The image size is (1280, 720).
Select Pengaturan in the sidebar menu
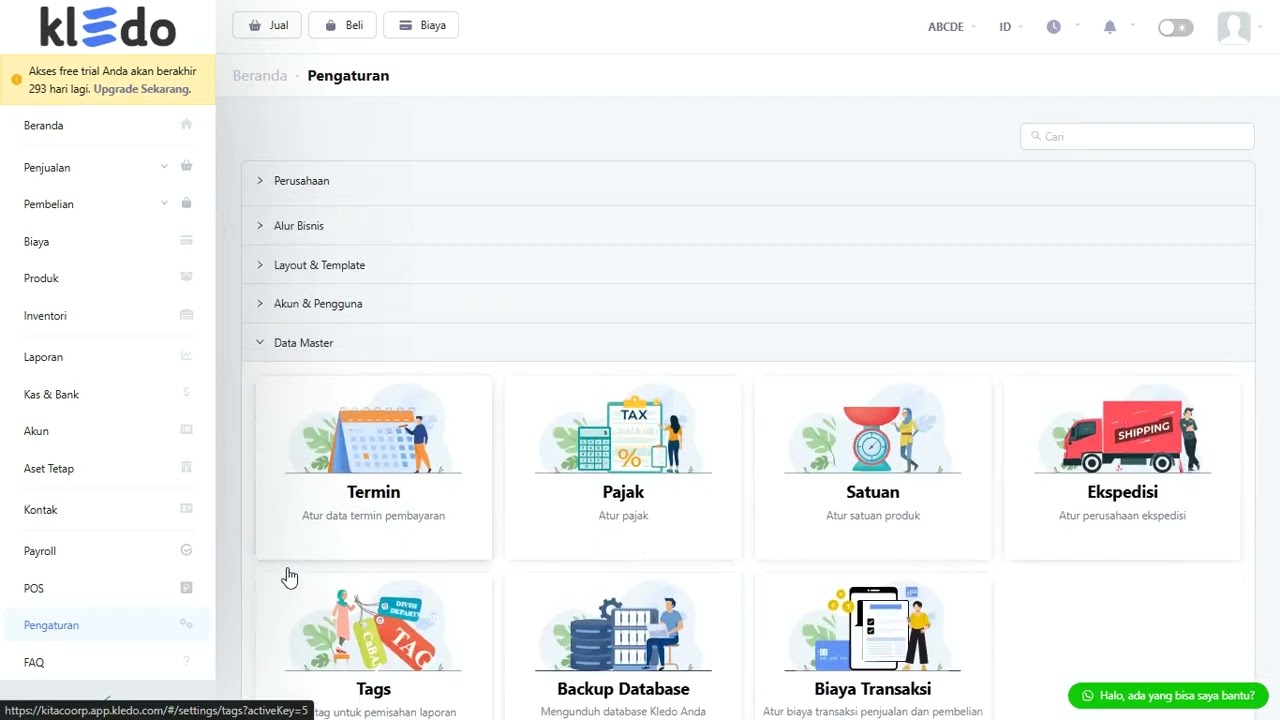click(x=108, y=625)
